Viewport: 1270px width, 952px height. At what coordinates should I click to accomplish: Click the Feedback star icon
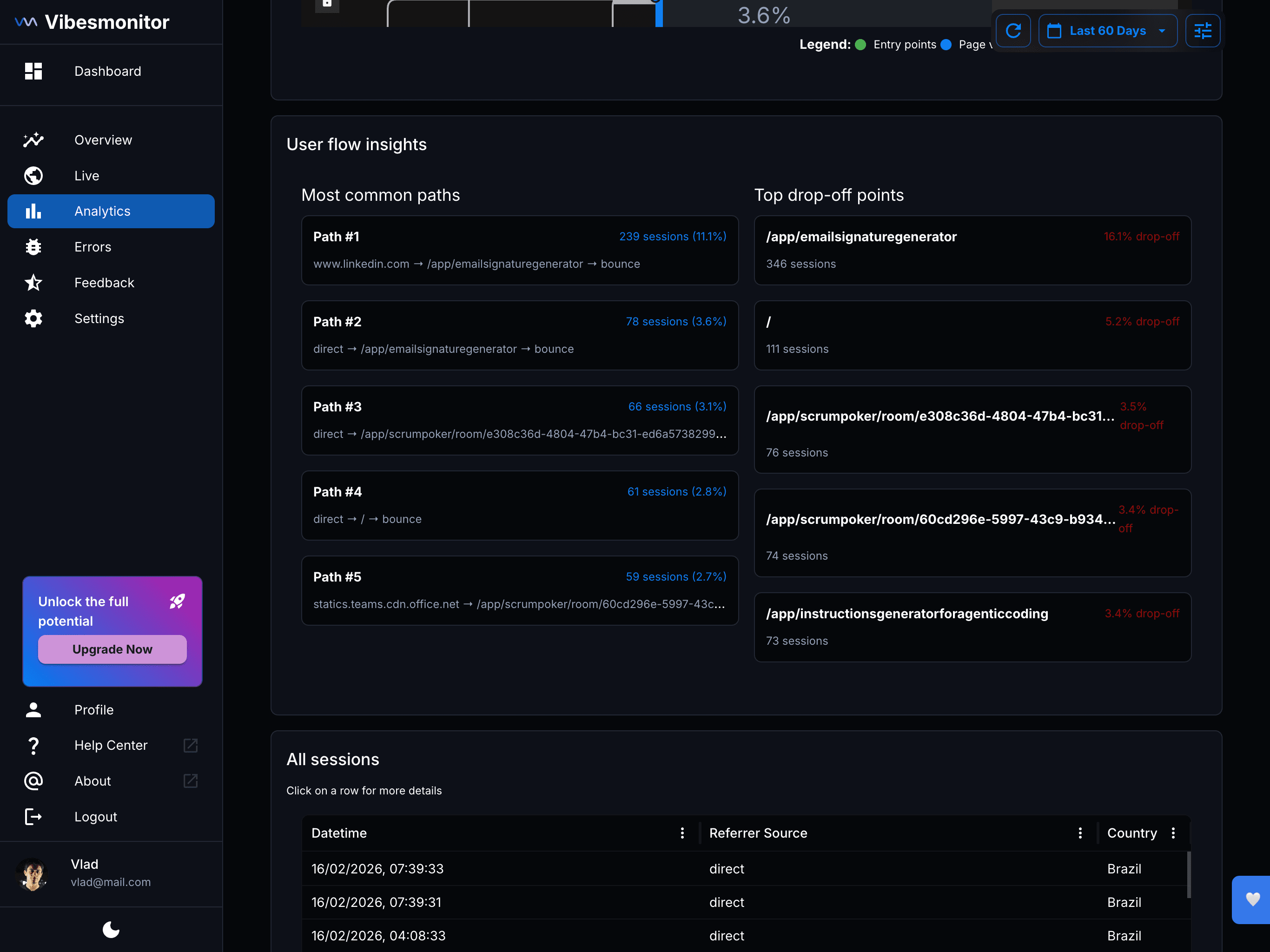(x=33, y=283)
